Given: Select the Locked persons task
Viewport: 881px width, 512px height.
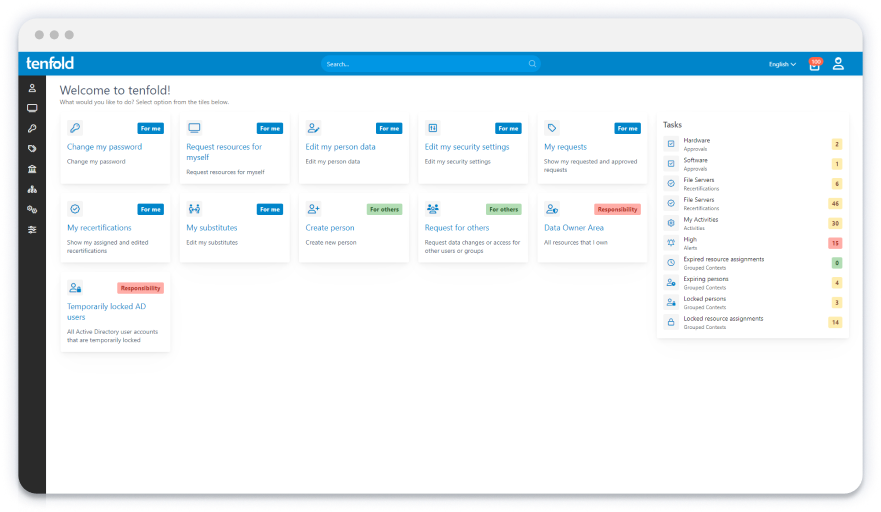Looking at the screenshot, I should [753, 302].
